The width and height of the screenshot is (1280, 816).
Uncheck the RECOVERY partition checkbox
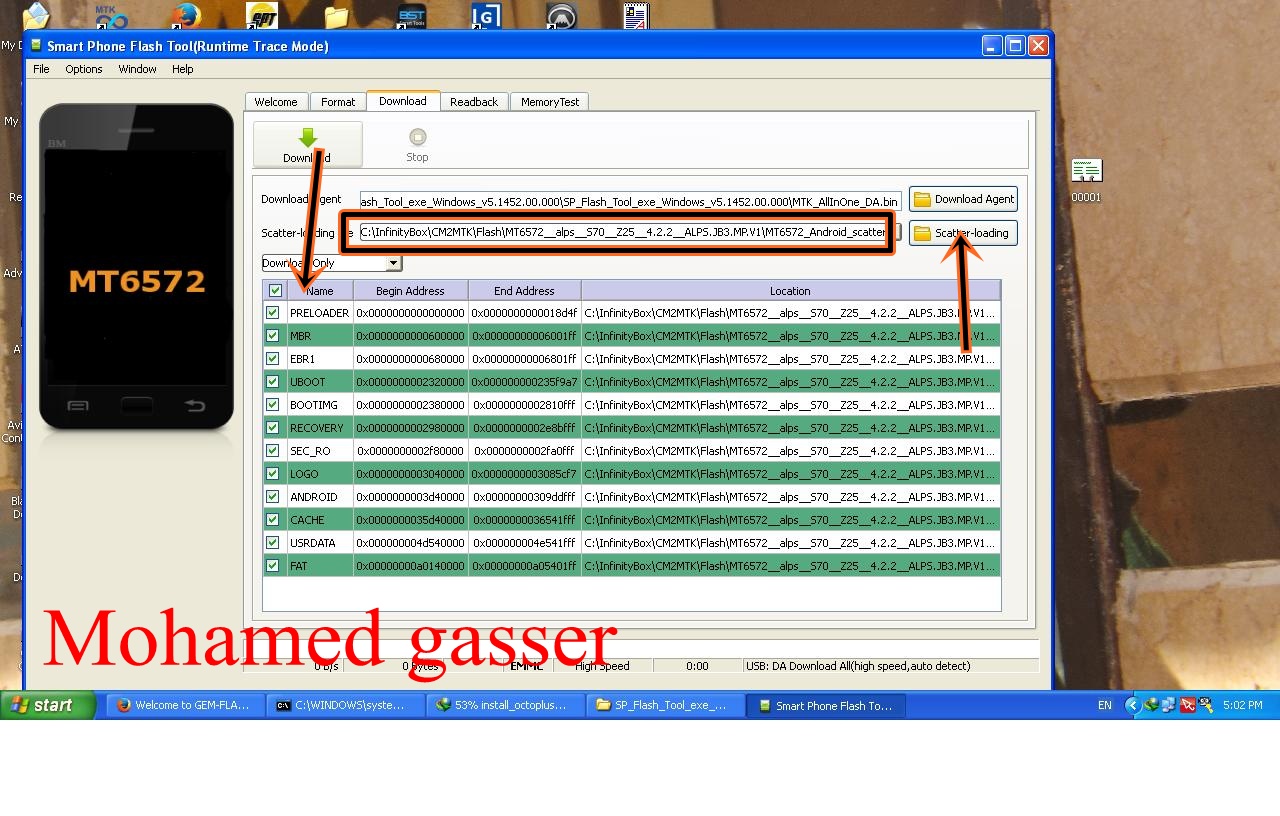point(272,428)
